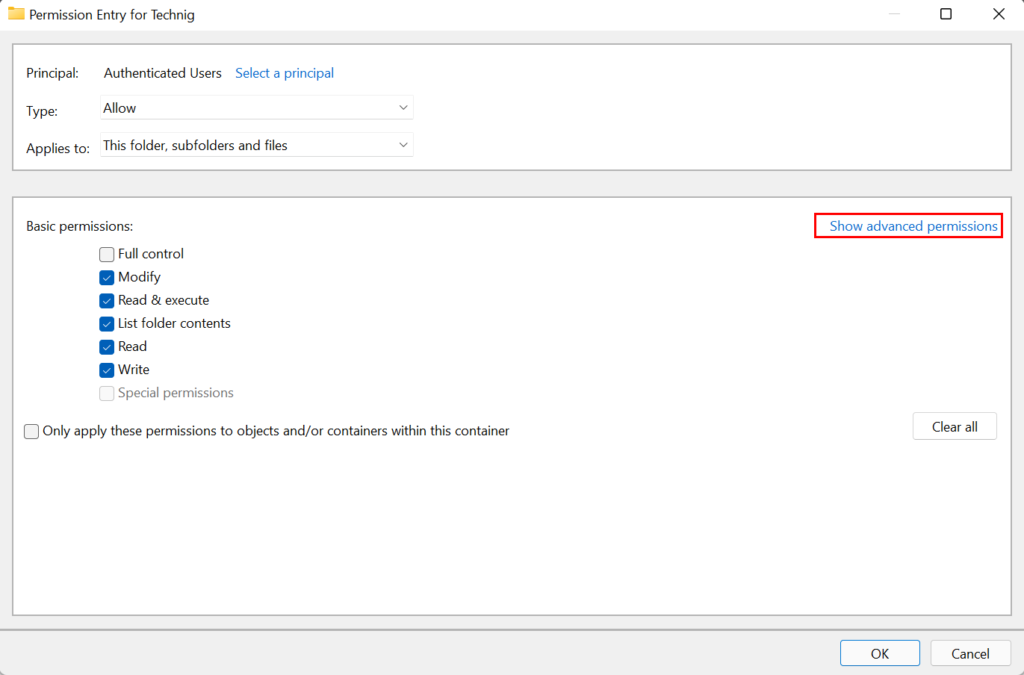
Task: Uncheck the Modify permission
Action: pos(107,277)
